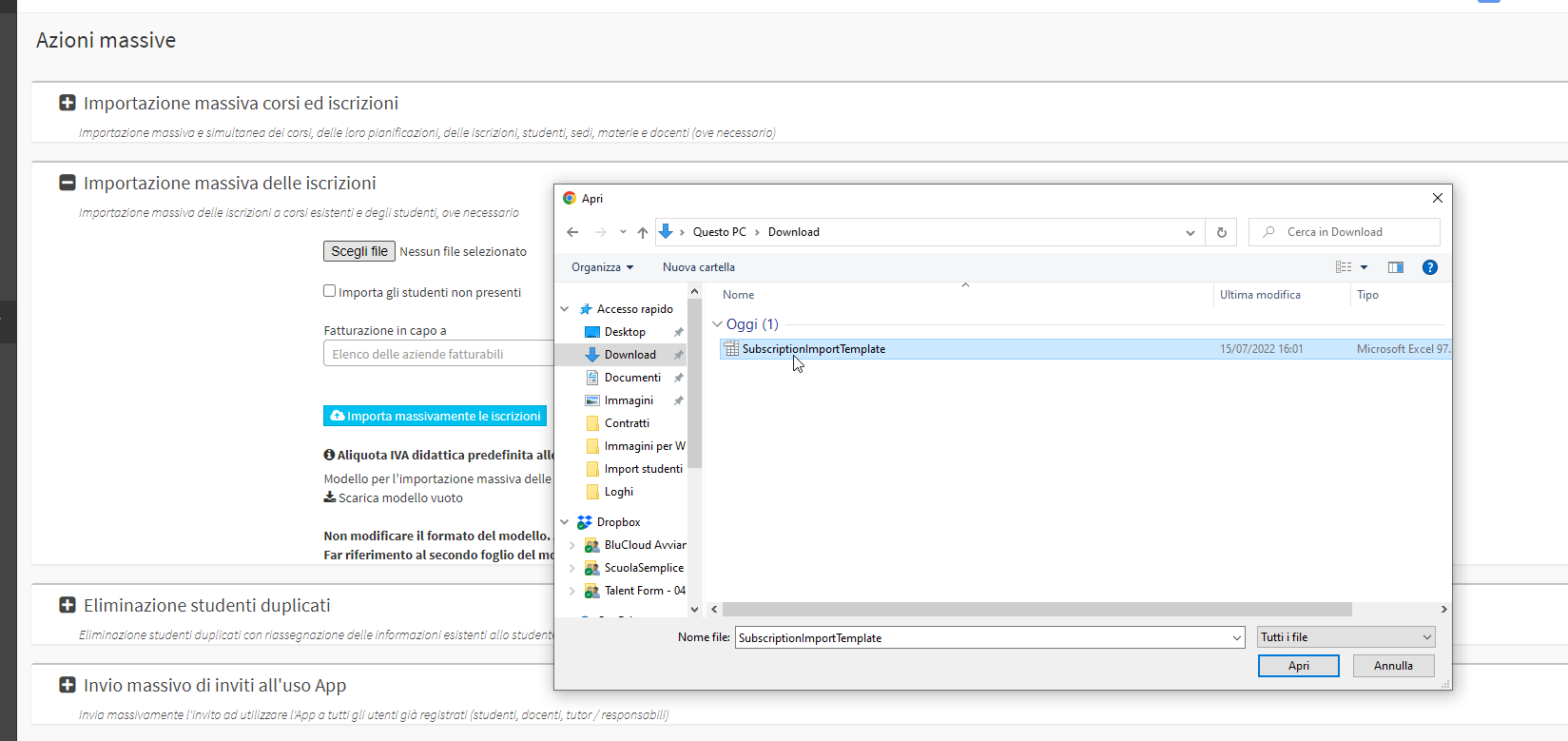Open help with the question mark icon
Viewport: 1568px width, 741px height.
pos(1430,267)
